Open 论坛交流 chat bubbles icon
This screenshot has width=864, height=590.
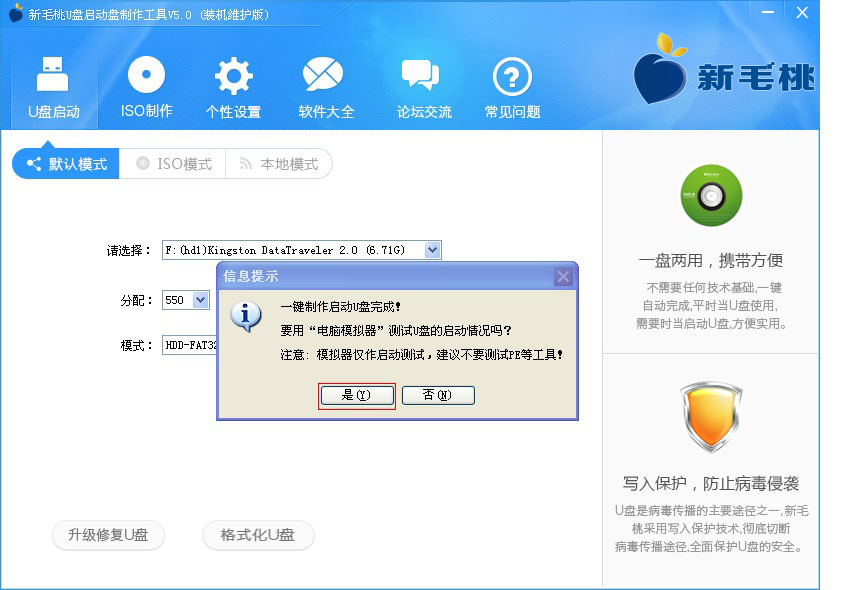pos(420,75)
